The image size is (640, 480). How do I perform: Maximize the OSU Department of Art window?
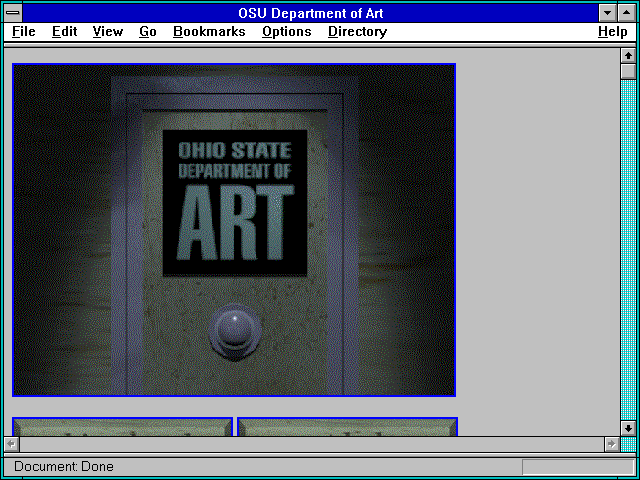pyautogui.click(x=627, y=13)
